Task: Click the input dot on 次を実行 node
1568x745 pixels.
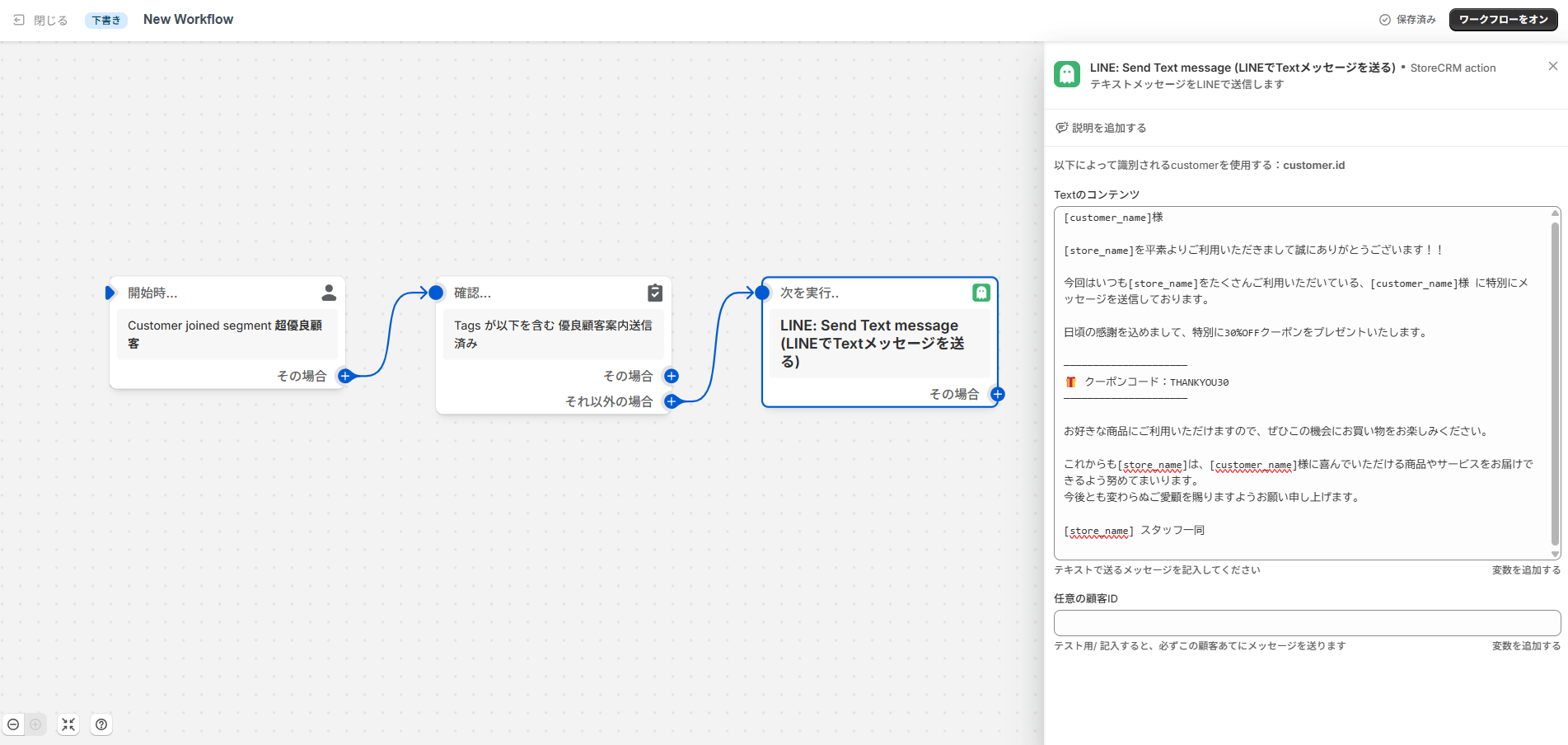Action: click(x=762, y=293)
